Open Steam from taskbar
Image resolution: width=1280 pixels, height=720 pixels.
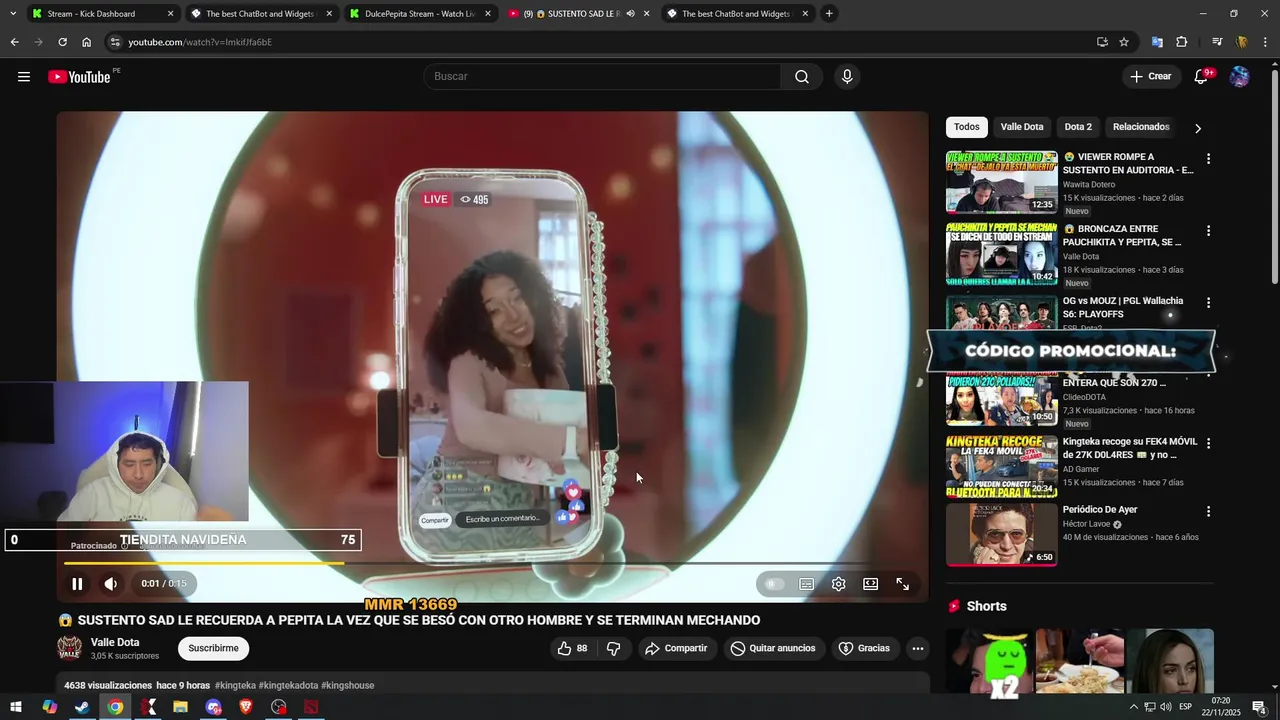[x=82, y=707]
